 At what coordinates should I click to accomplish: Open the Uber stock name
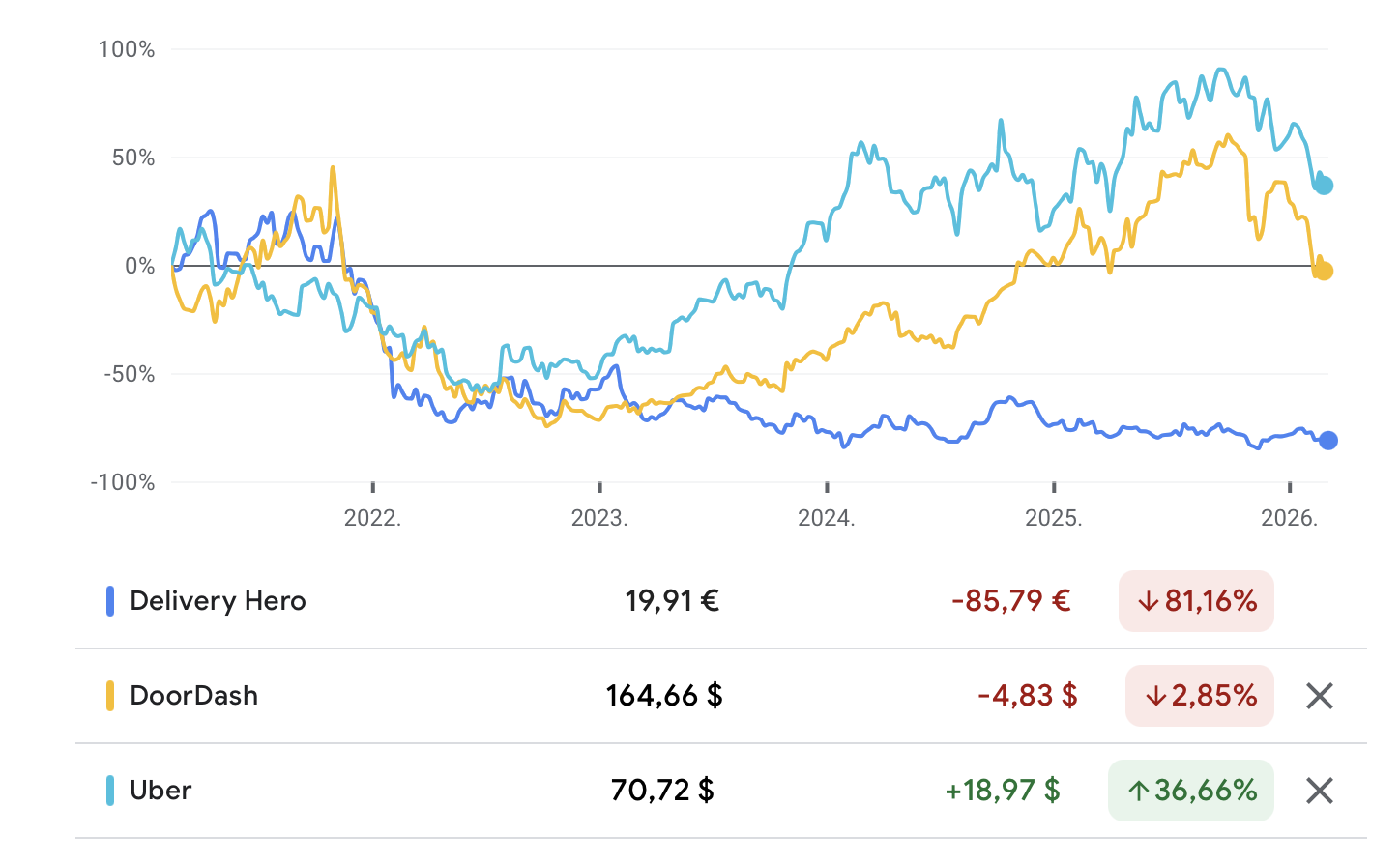pos(160,791)
